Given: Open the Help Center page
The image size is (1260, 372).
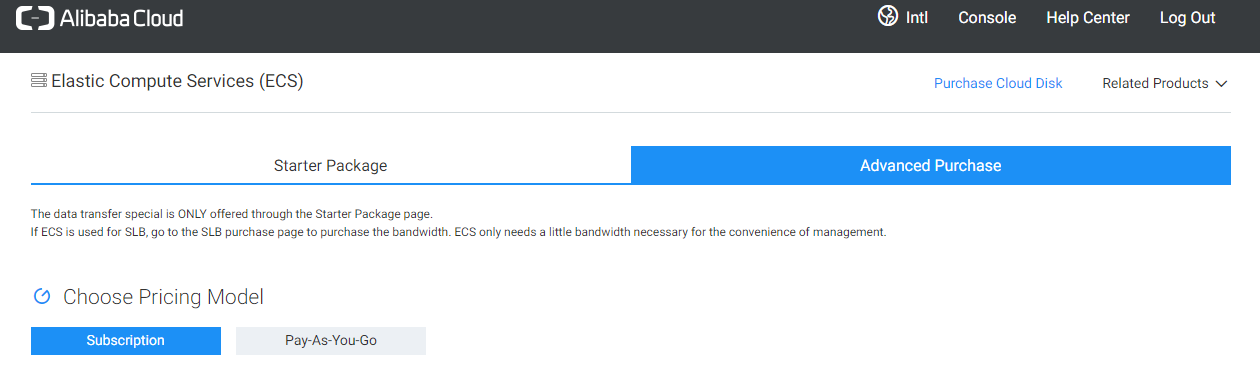Looking at the screenshot, I should pos(1088,18).
